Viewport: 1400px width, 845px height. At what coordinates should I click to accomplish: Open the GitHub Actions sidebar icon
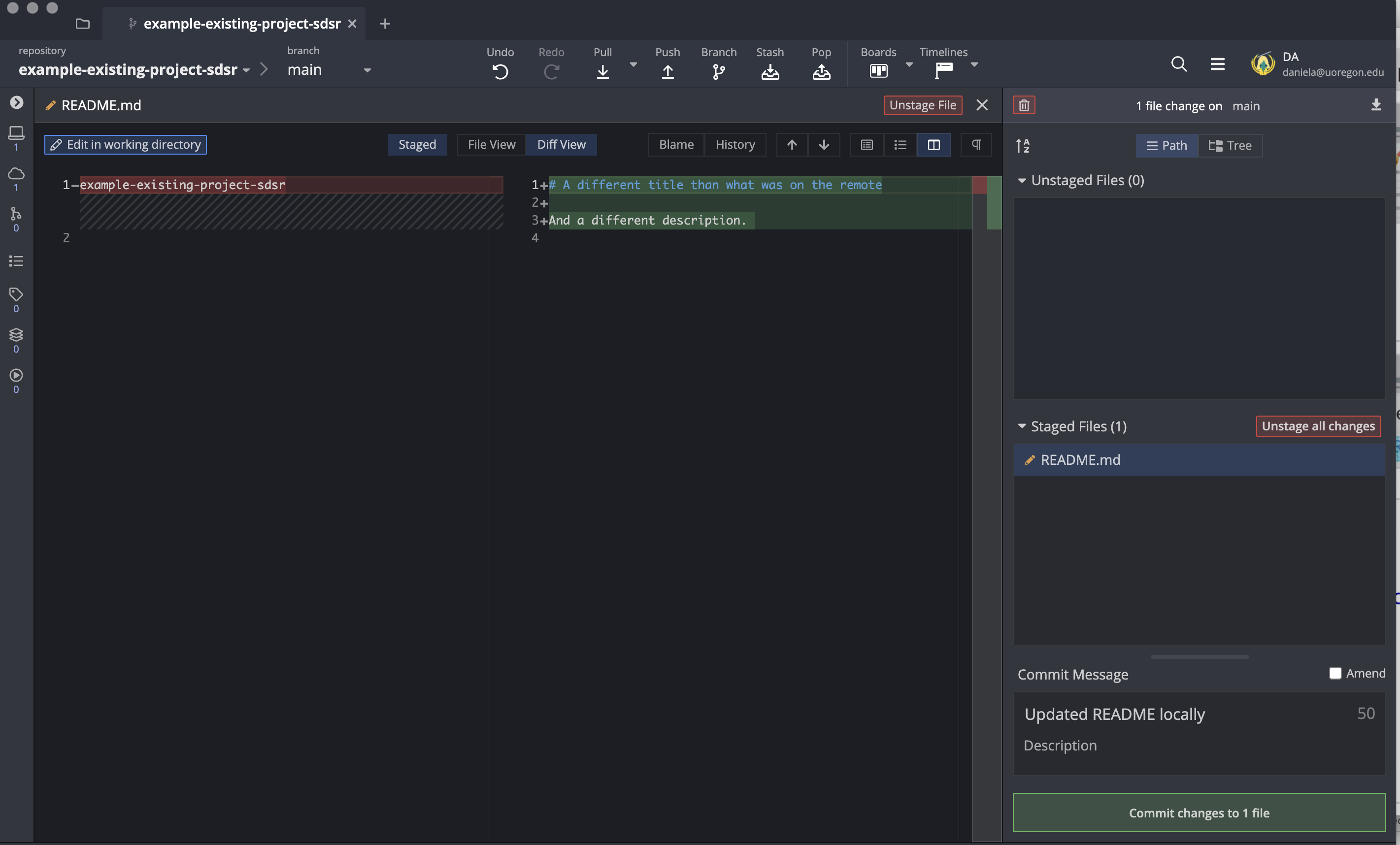click(16, 375)
